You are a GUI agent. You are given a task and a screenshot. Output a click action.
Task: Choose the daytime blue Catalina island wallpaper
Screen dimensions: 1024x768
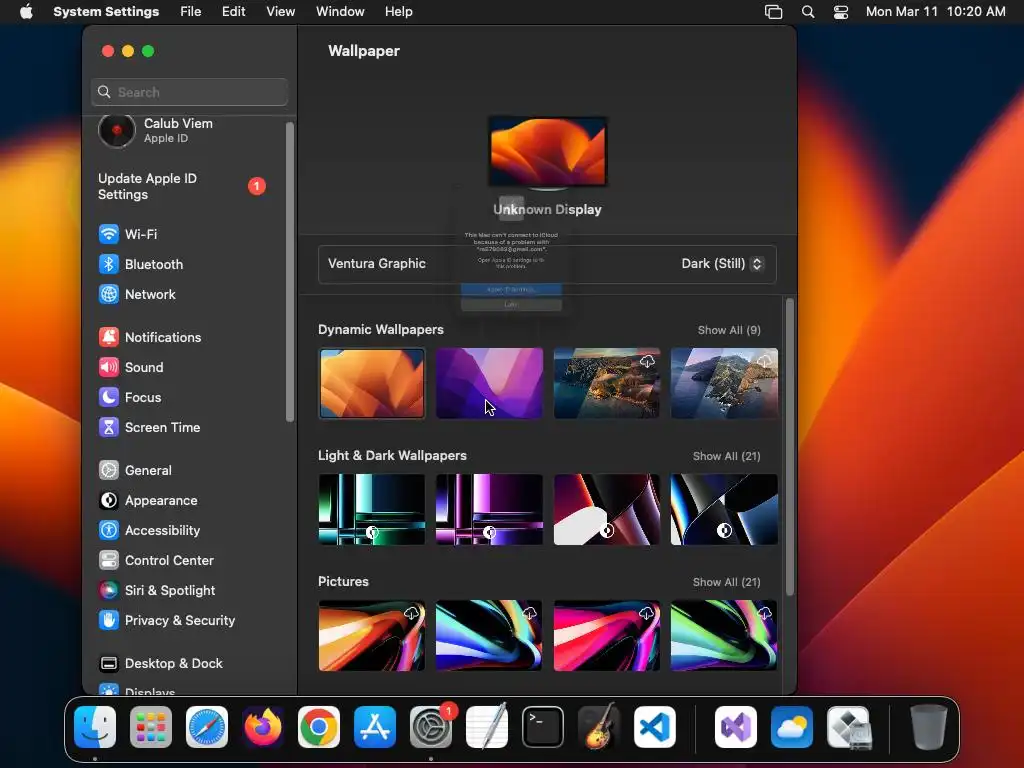(724, 383)
